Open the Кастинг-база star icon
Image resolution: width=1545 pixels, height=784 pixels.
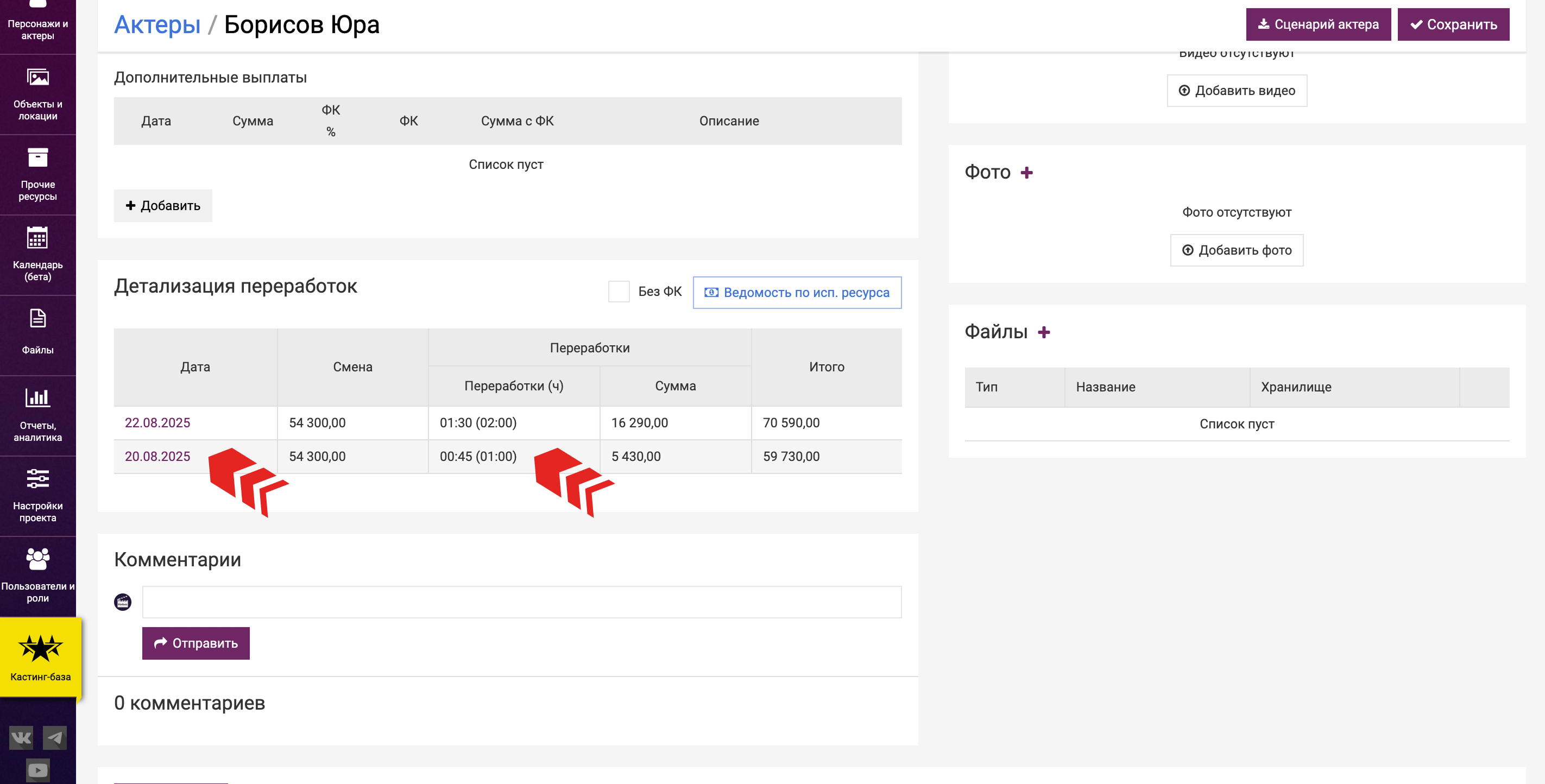[x=40, y=649]
